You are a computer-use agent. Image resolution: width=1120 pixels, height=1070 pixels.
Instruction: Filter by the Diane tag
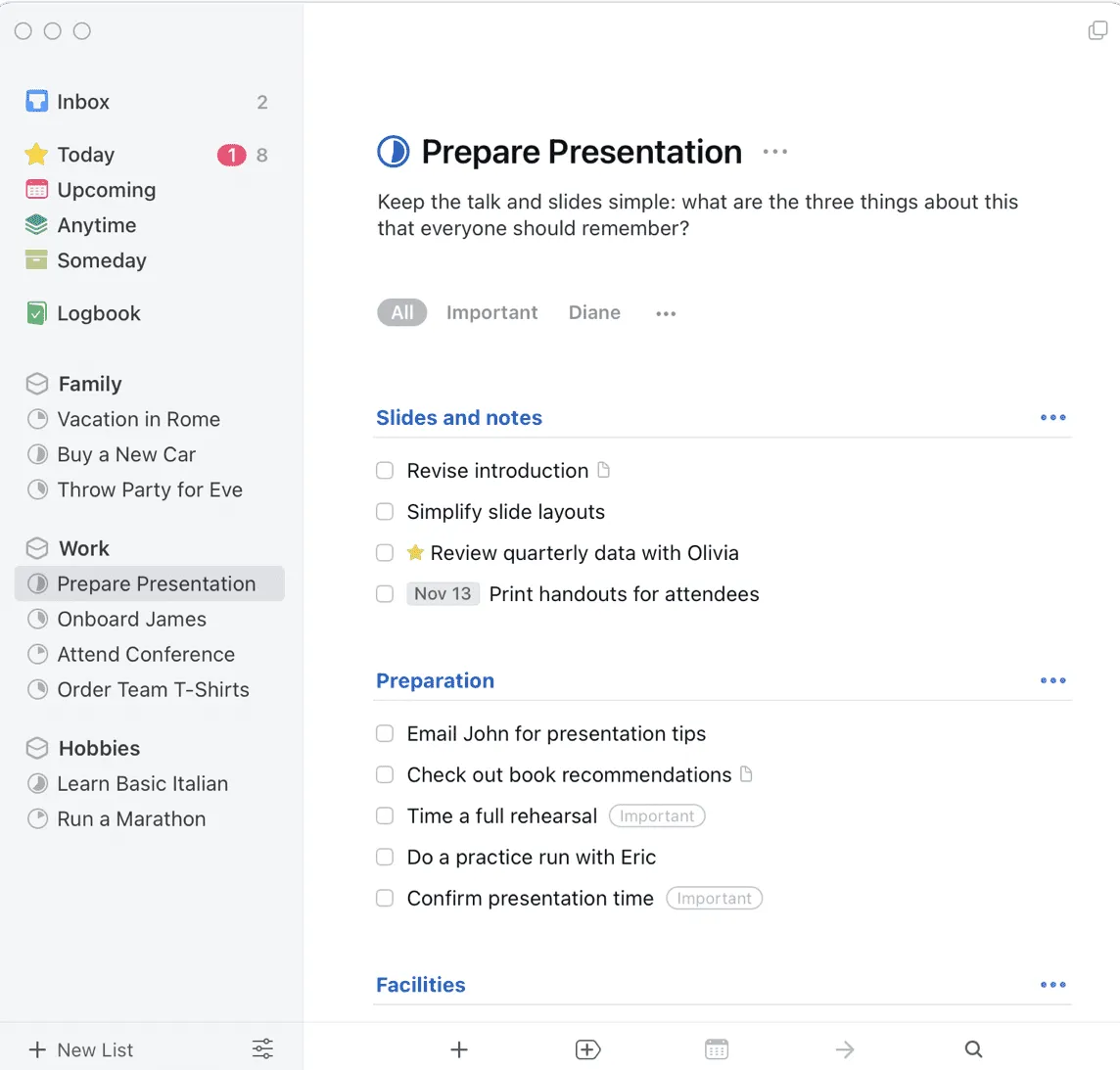pos(594,312)
